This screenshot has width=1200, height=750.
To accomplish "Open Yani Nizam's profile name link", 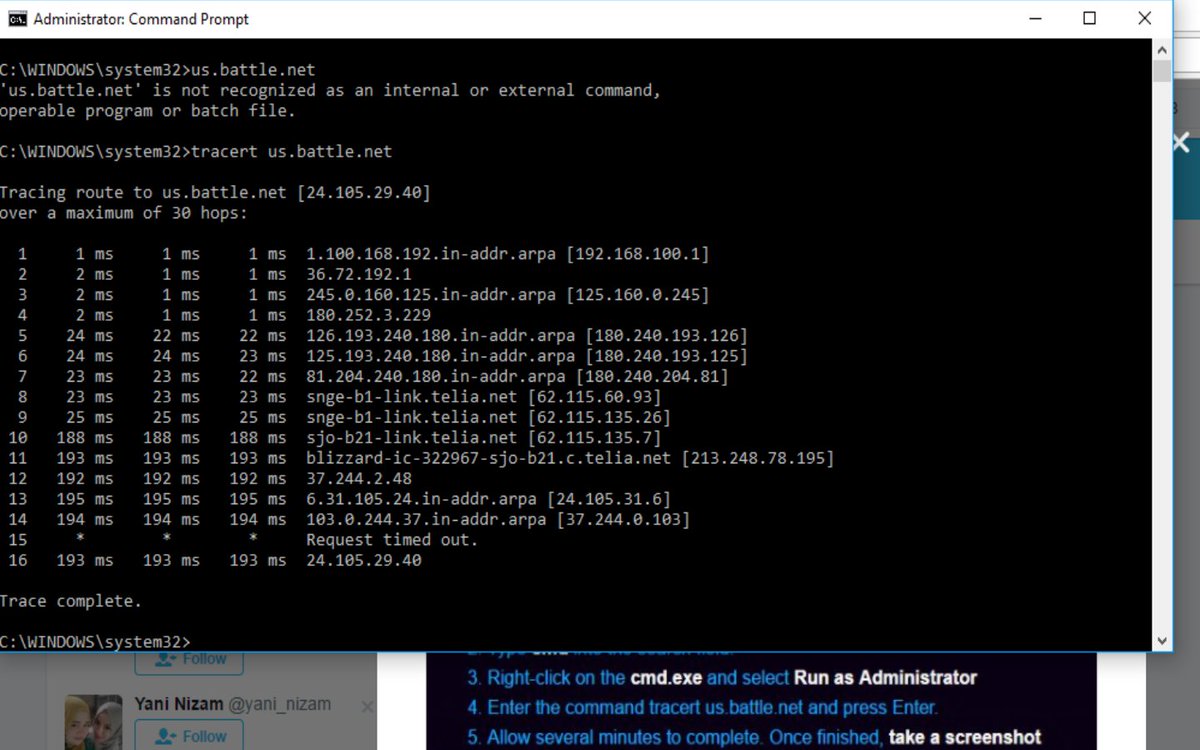I will click(179, 704).
